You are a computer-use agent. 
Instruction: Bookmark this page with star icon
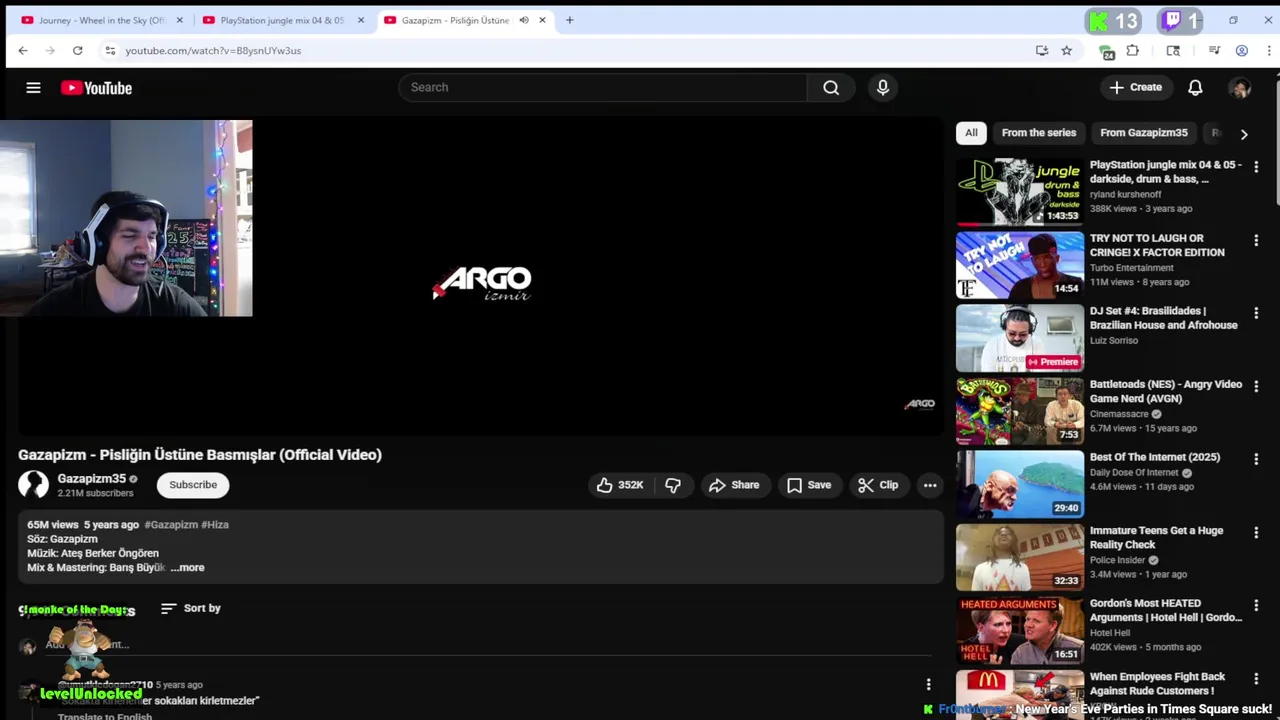[1066, 50]
